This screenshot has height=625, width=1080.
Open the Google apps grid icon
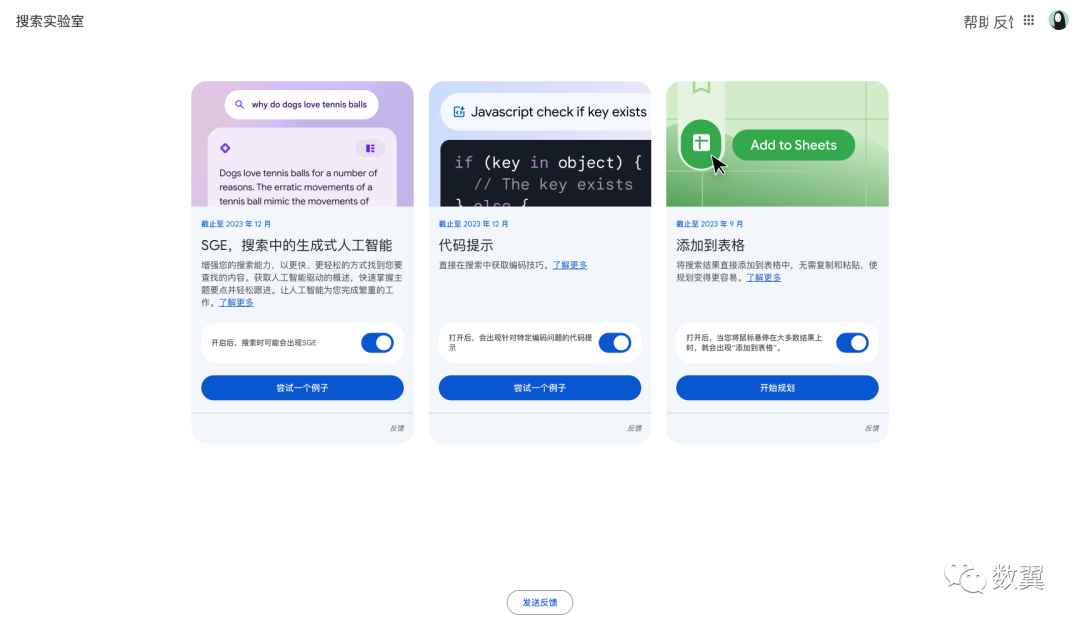(x=1028, y=21)
